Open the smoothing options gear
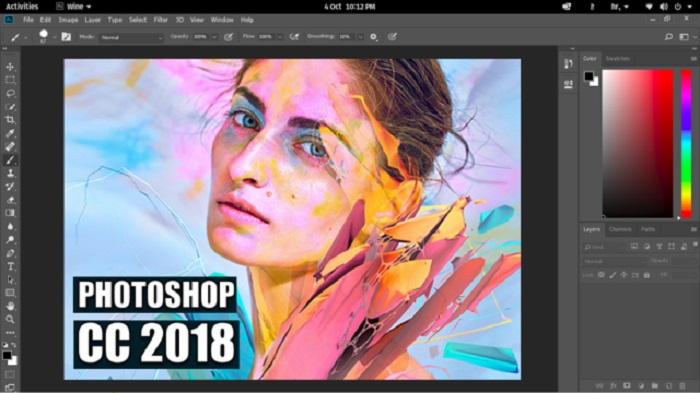Image resolution: width=700 pixels, height=393 pixels. point(374,37)
